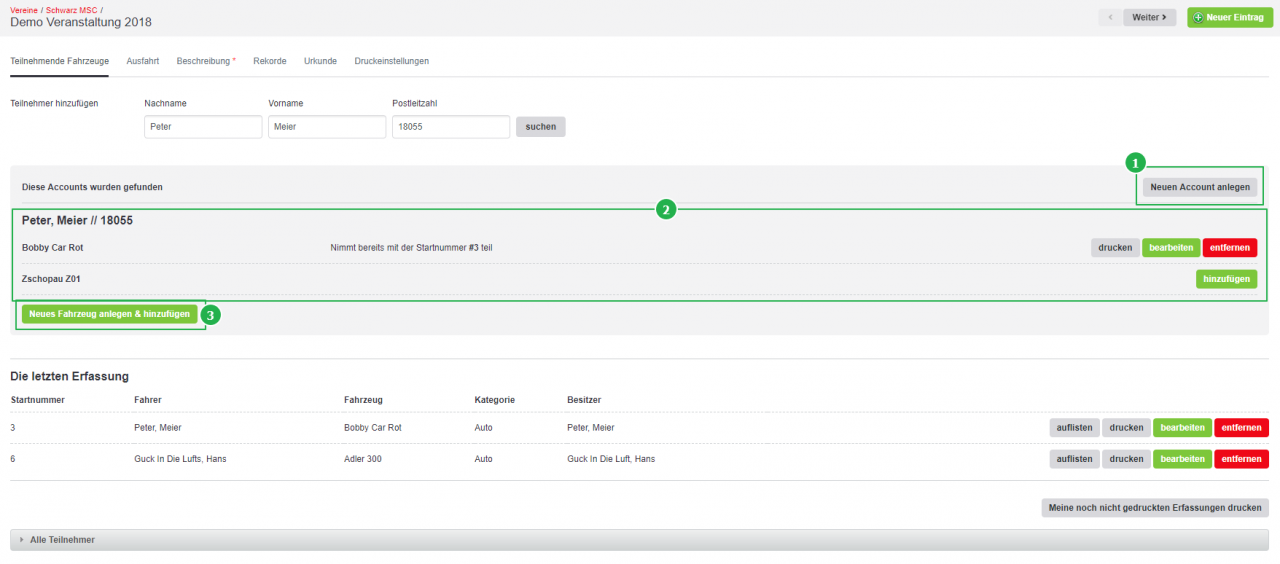Remove Bobby Car Rot with entfernen
This screenshot has height=564, width=1280.
1229,248
